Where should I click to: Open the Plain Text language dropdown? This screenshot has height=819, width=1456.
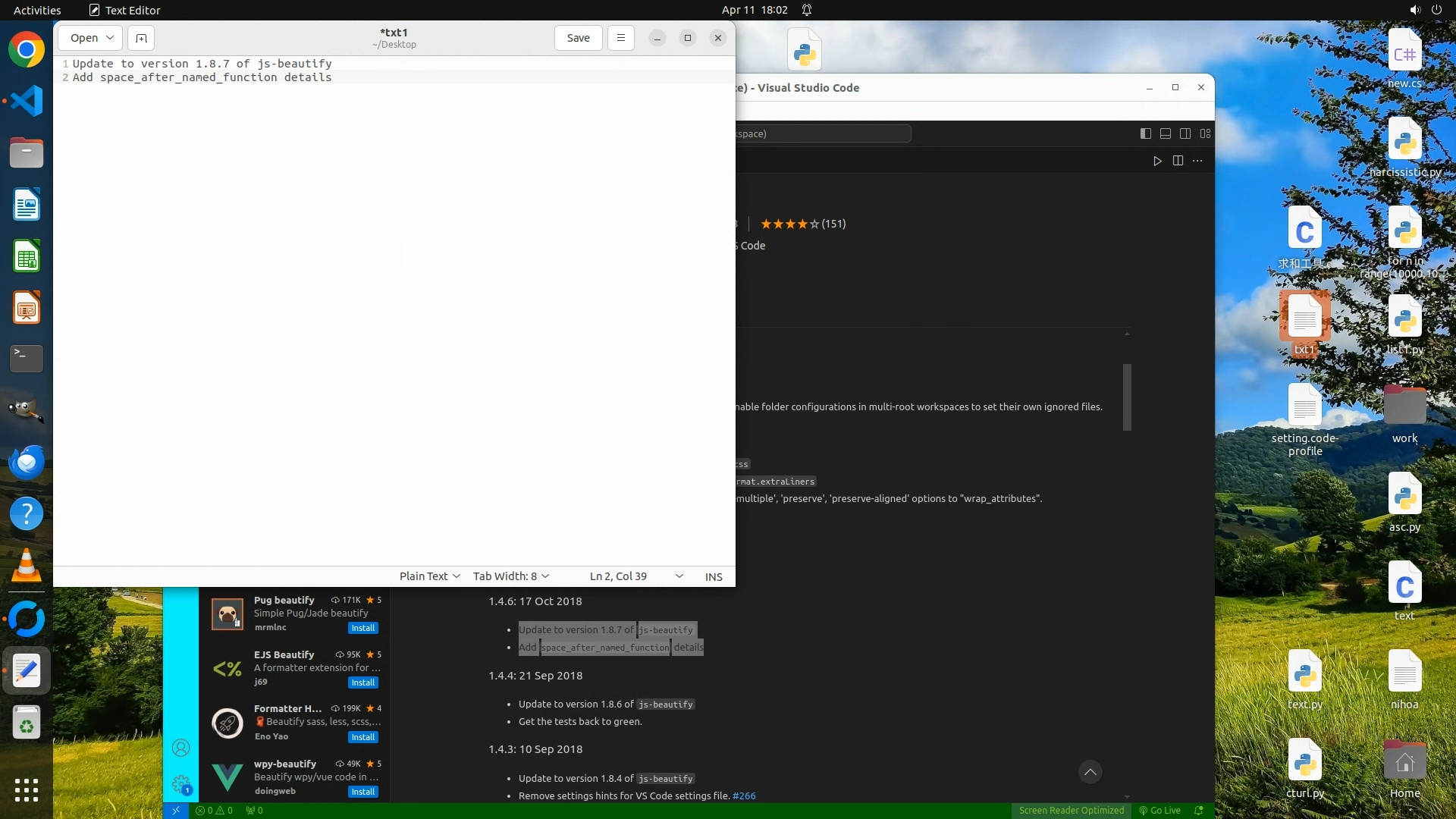coord(429,576)
